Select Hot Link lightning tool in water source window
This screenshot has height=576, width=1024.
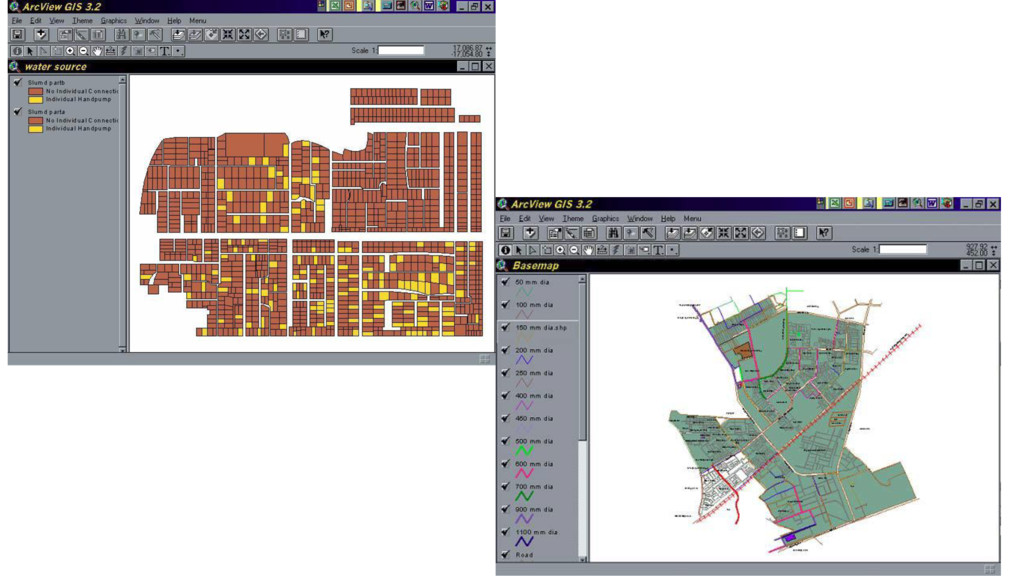click(x=124, y=51)
